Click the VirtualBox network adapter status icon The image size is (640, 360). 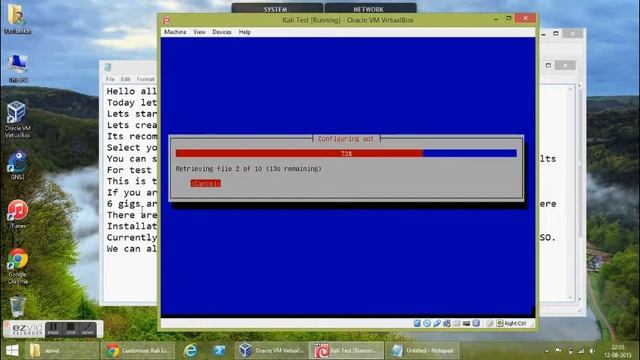447,323
